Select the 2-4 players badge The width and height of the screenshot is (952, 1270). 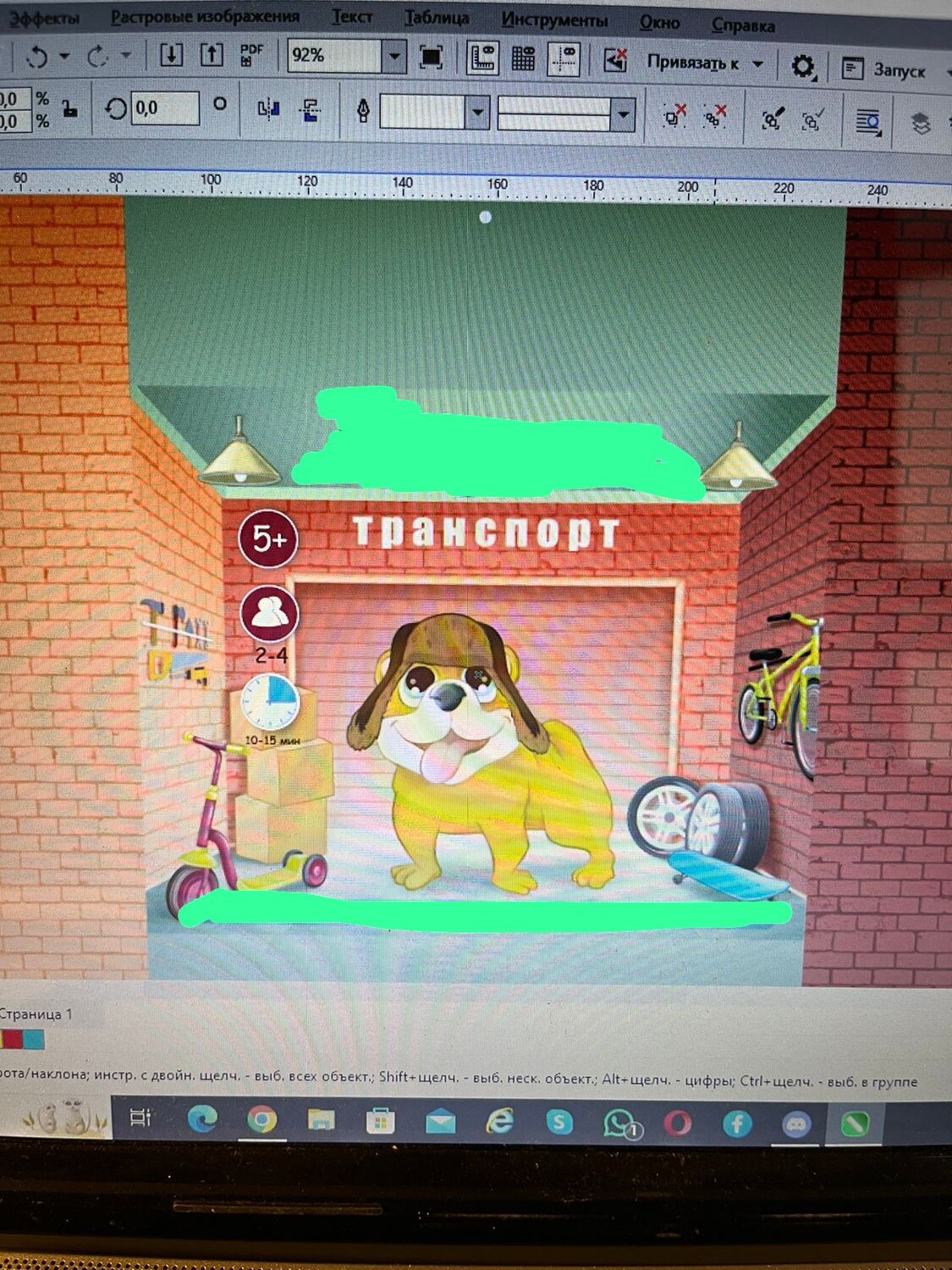pyautogui.click(x=269, y=624)
